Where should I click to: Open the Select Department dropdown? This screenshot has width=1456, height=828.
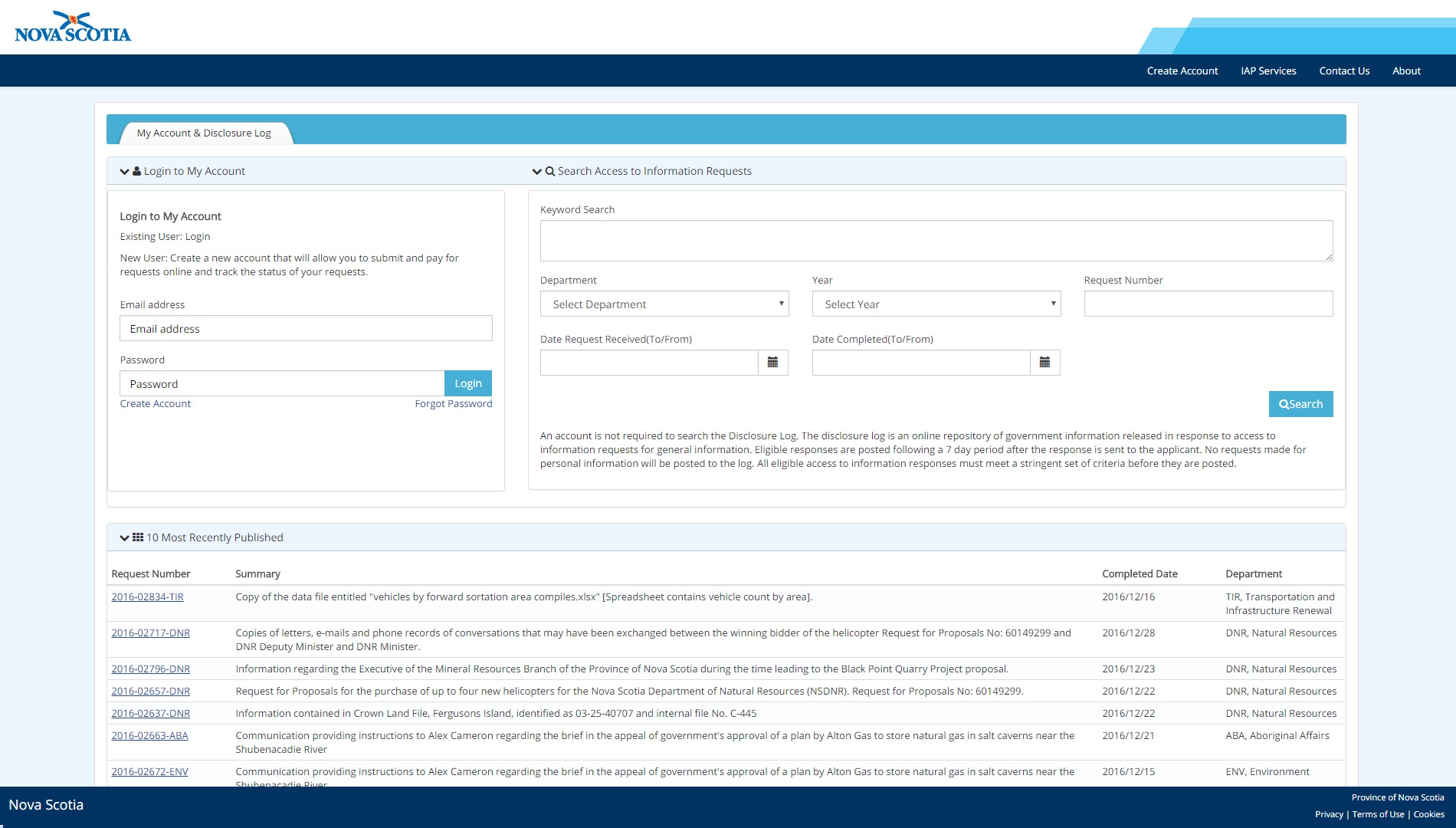[664, 304]
